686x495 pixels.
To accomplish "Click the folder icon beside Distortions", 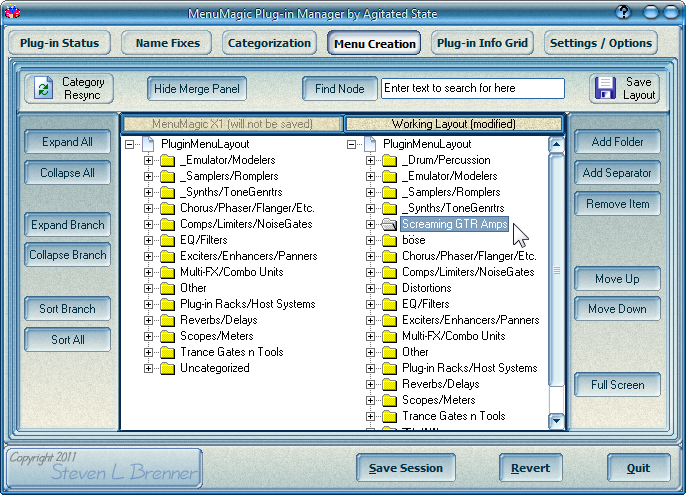I will pos(389,288).
